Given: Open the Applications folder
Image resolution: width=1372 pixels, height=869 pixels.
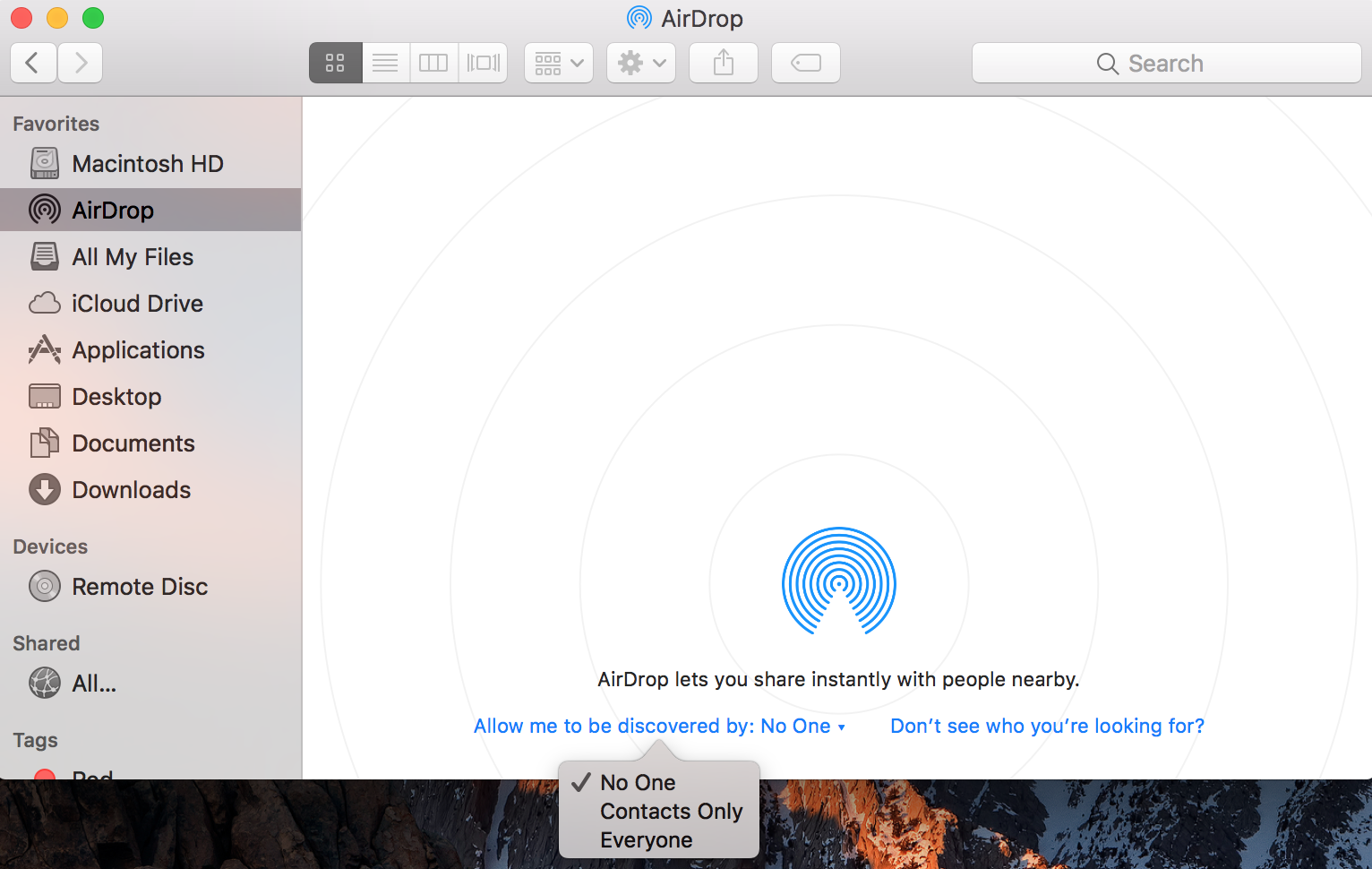Looking at the screenshot, I should coord(150,350).
